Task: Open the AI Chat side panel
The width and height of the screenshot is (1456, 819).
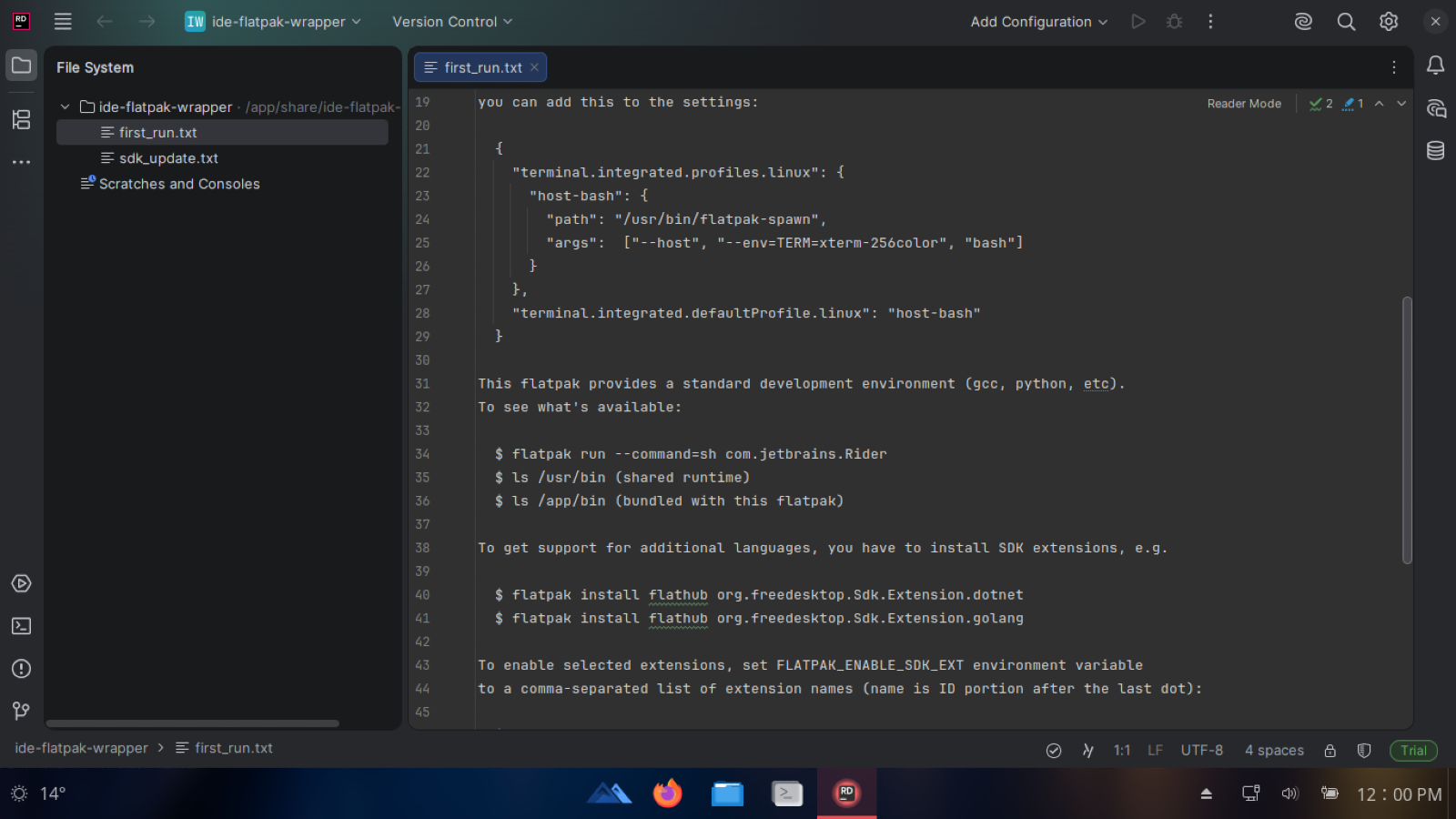Action: tap(1435, 108)
